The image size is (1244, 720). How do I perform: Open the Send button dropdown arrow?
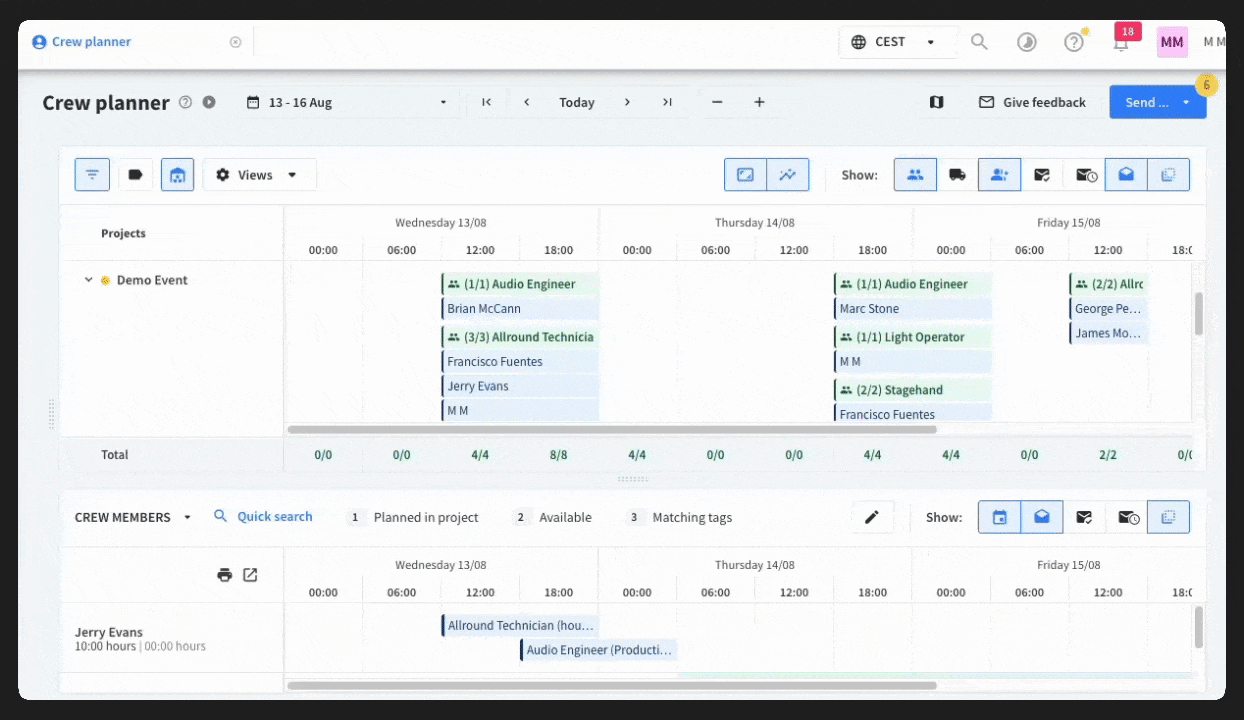[x=1187, y=102]
